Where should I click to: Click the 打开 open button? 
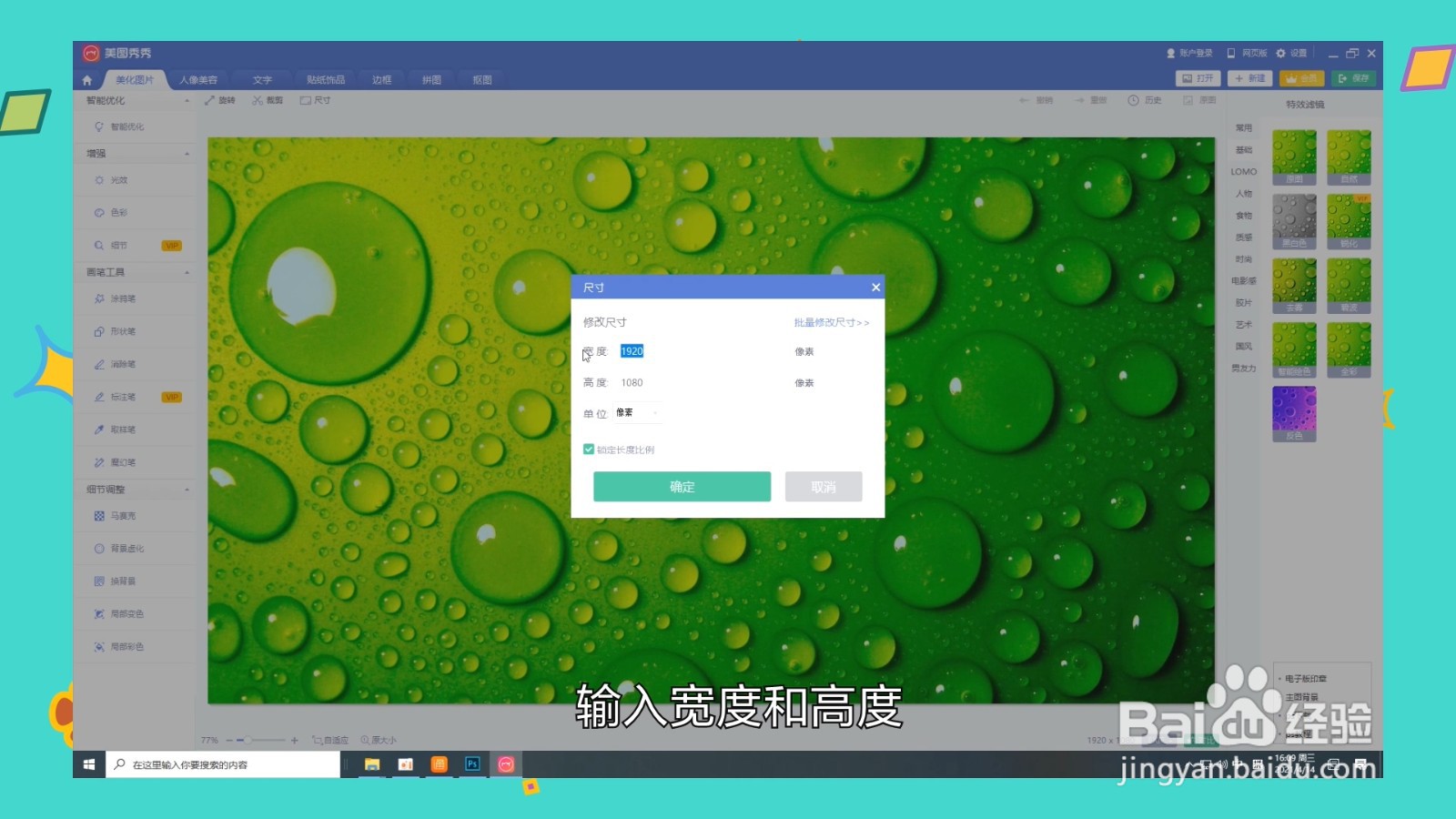(x=1198, y=78)
